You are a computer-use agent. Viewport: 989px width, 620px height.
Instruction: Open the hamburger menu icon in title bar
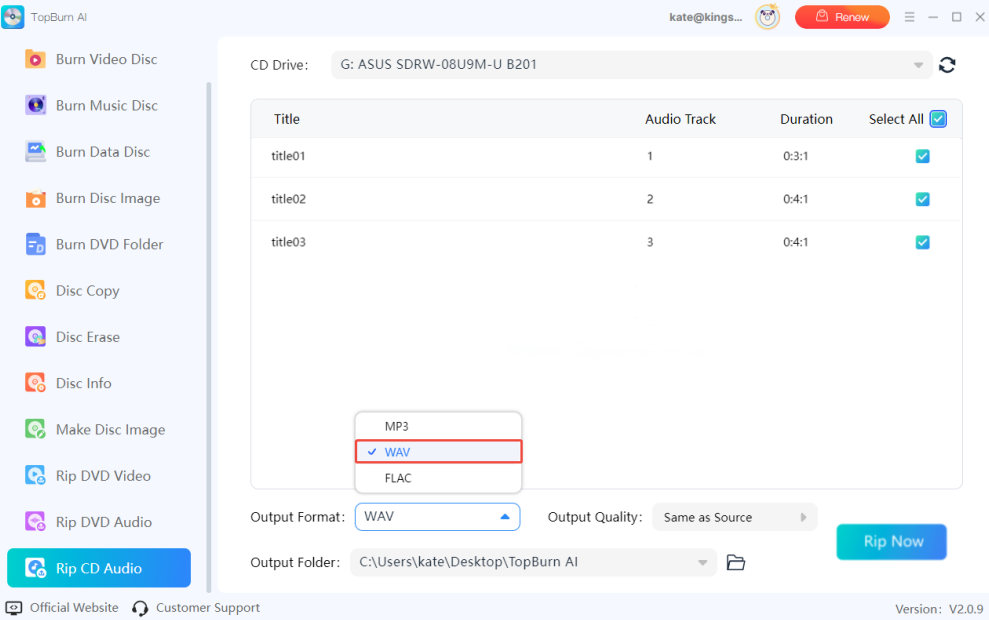pyautogui.click(x=909, y=17)
